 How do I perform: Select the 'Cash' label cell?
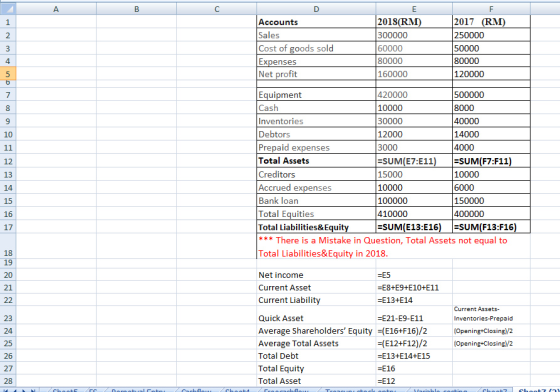(316, 108)
